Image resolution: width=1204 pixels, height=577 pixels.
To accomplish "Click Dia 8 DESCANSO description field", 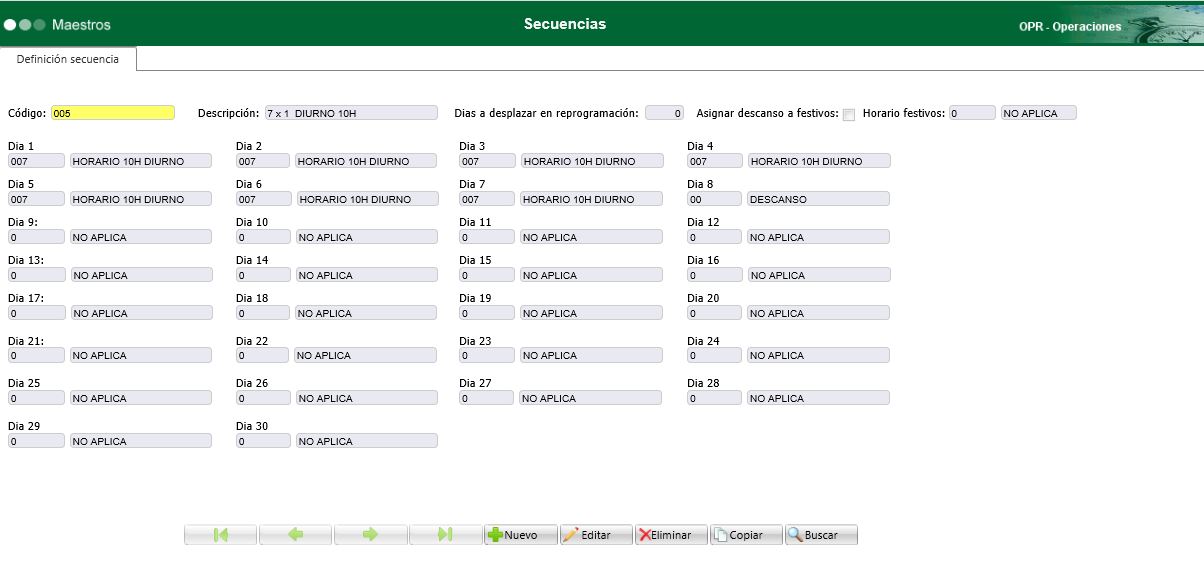I will pyautogui.click(x=818, y=199).
